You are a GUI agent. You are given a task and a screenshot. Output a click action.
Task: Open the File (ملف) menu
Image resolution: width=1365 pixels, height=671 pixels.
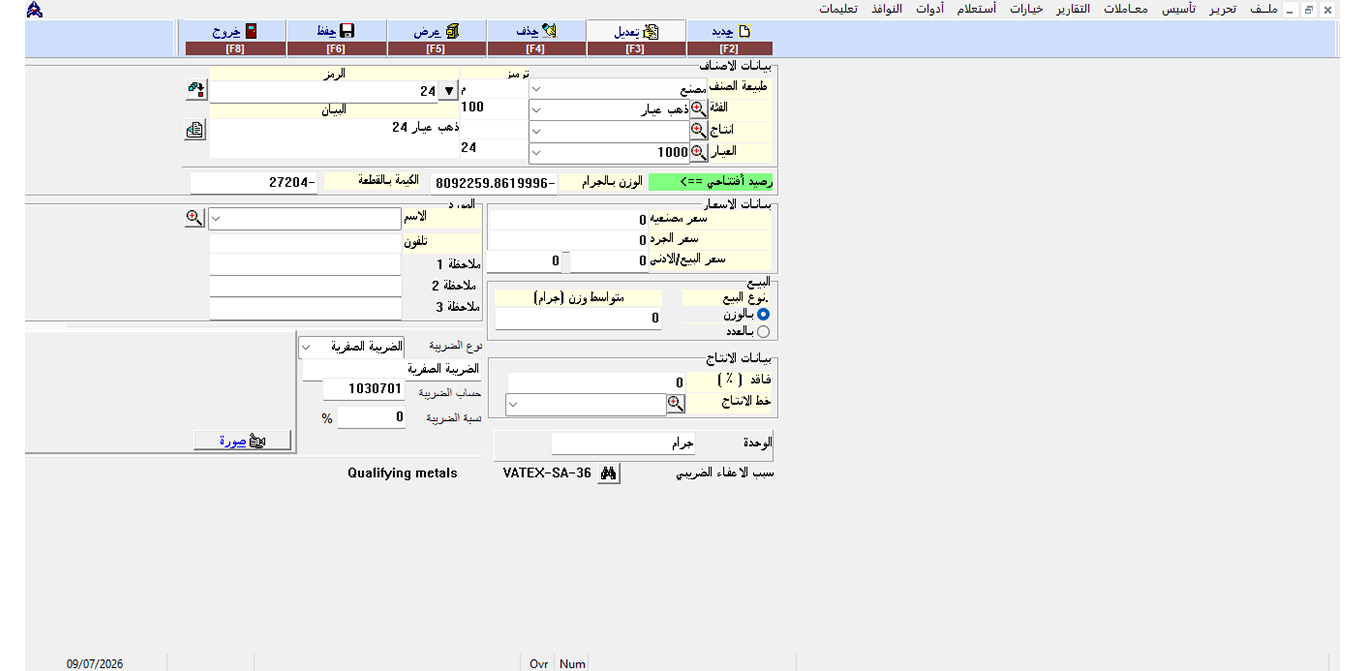click(x=1264, y=9)
